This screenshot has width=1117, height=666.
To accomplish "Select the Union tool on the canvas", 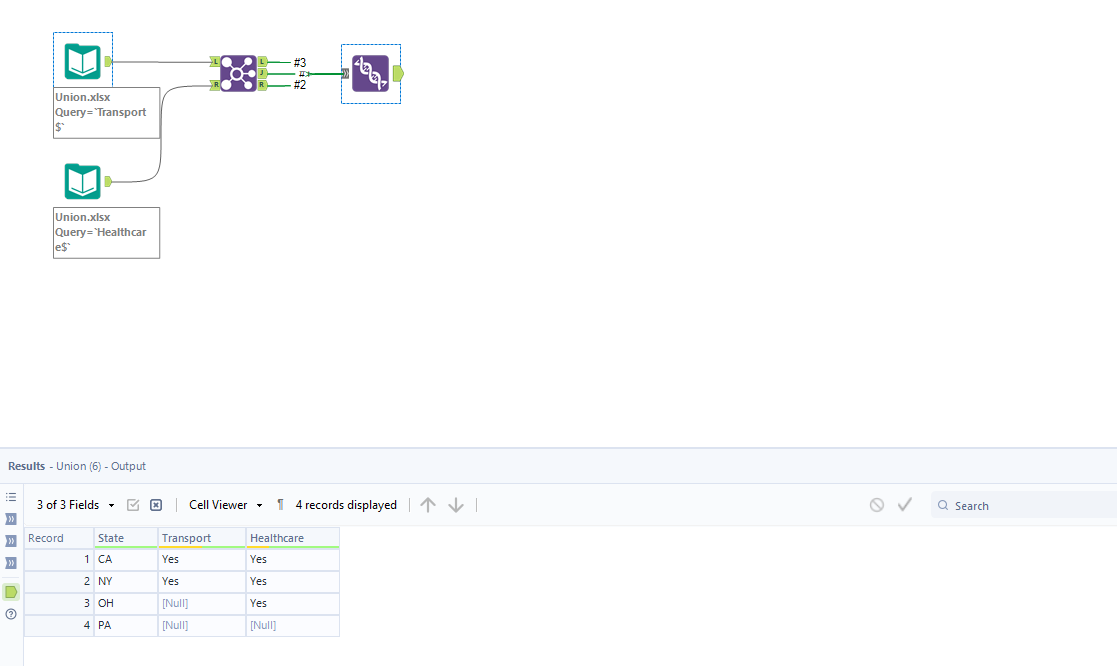I will pyautogui.click(x=370, y=73).
